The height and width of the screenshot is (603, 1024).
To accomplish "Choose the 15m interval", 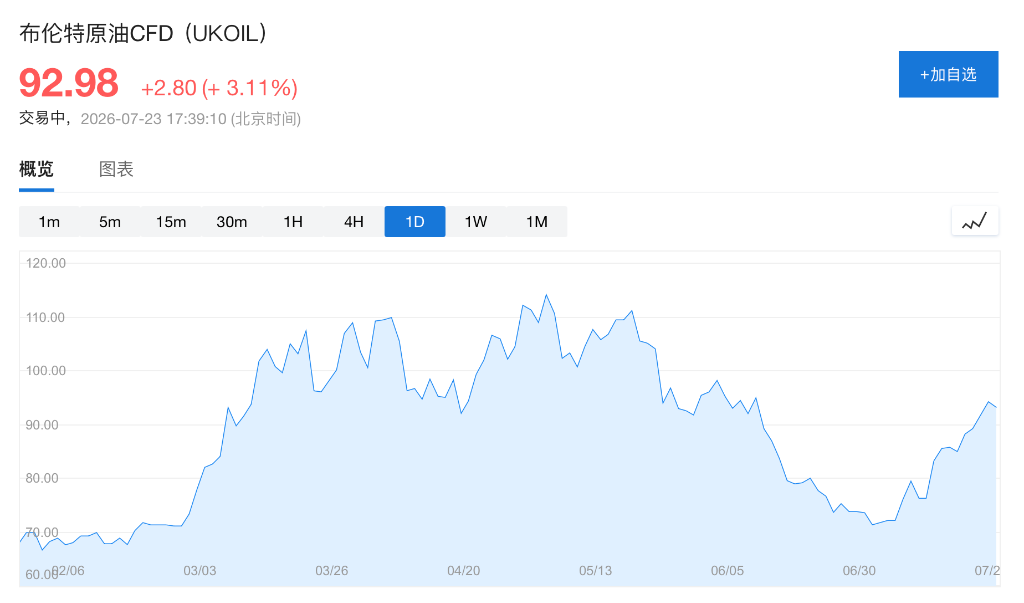I will [171, 221].
